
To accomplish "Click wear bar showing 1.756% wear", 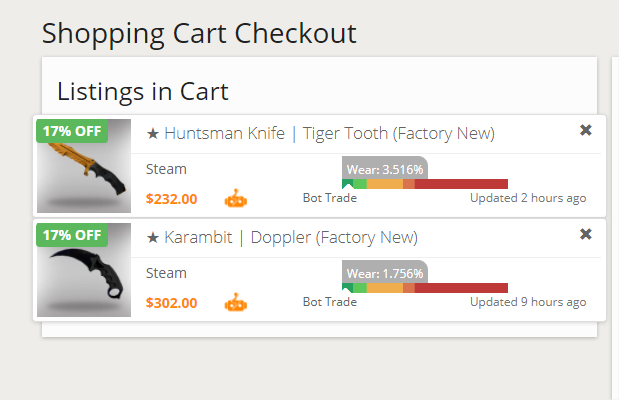I will (x=425, y=288).
